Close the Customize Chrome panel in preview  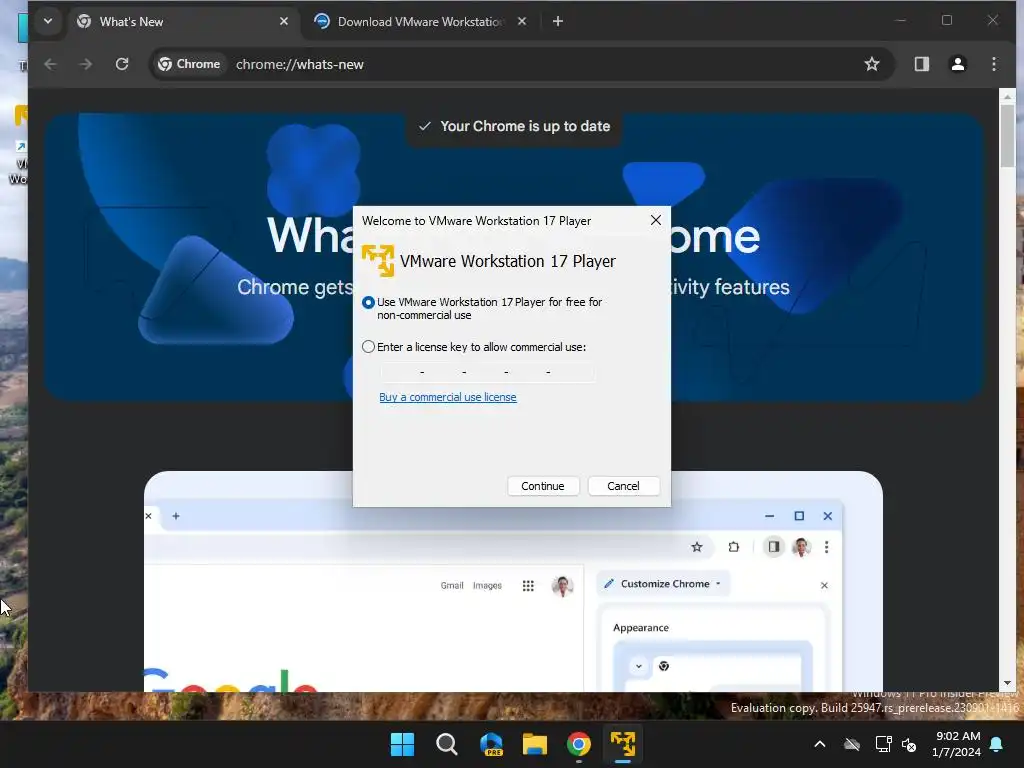824,585
